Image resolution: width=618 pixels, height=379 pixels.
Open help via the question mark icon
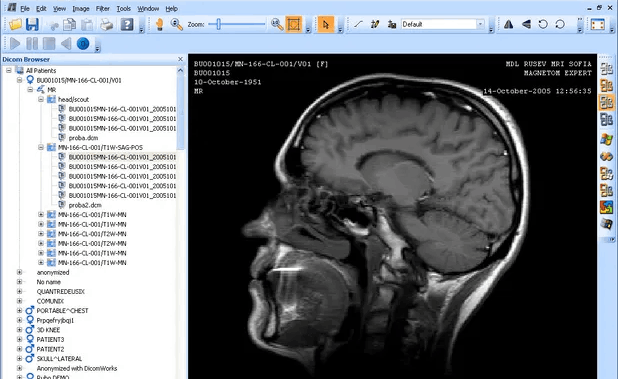pos(127,24)
